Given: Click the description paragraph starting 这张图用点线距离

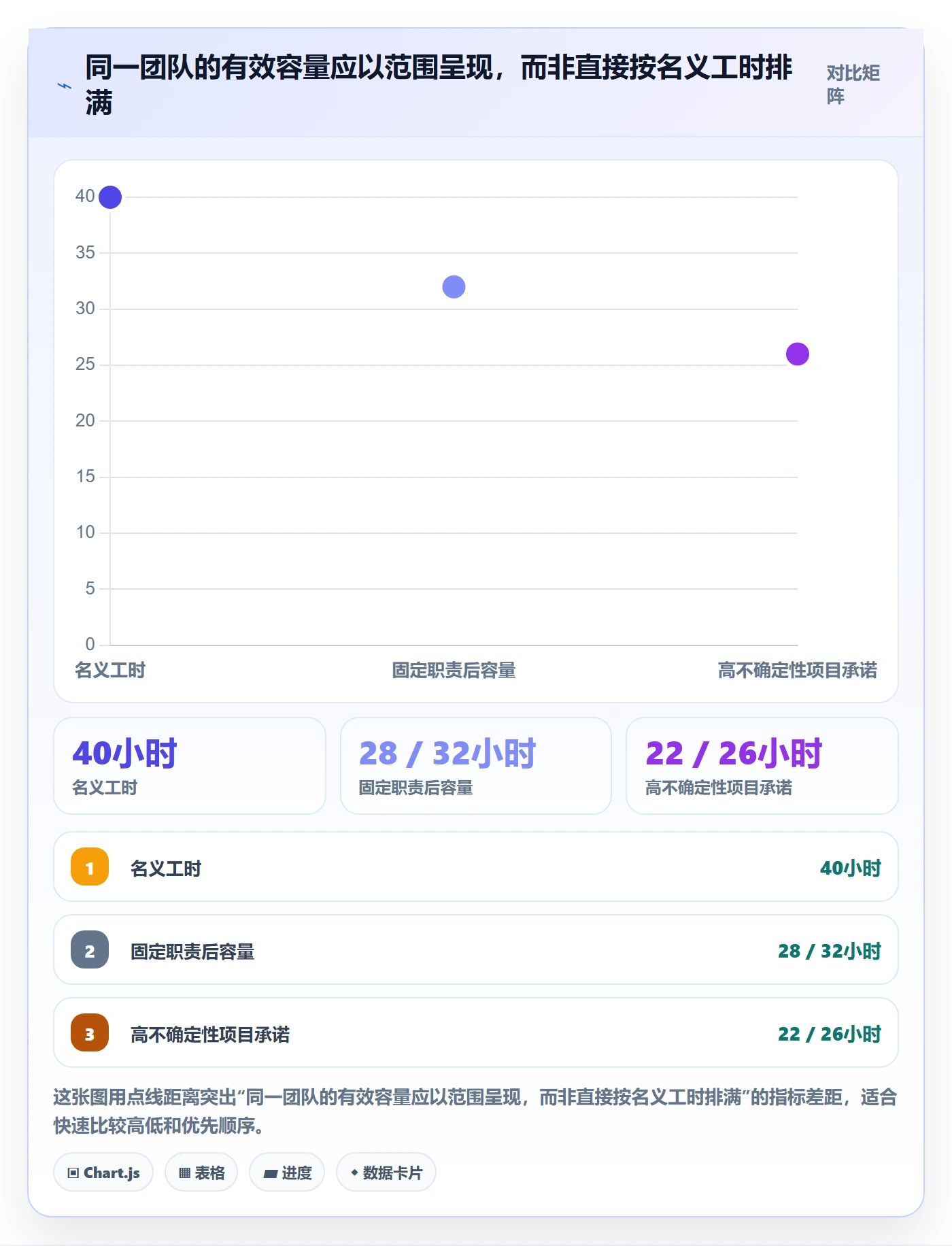Looking at the screenshot, I should (x=476, y=1111).
